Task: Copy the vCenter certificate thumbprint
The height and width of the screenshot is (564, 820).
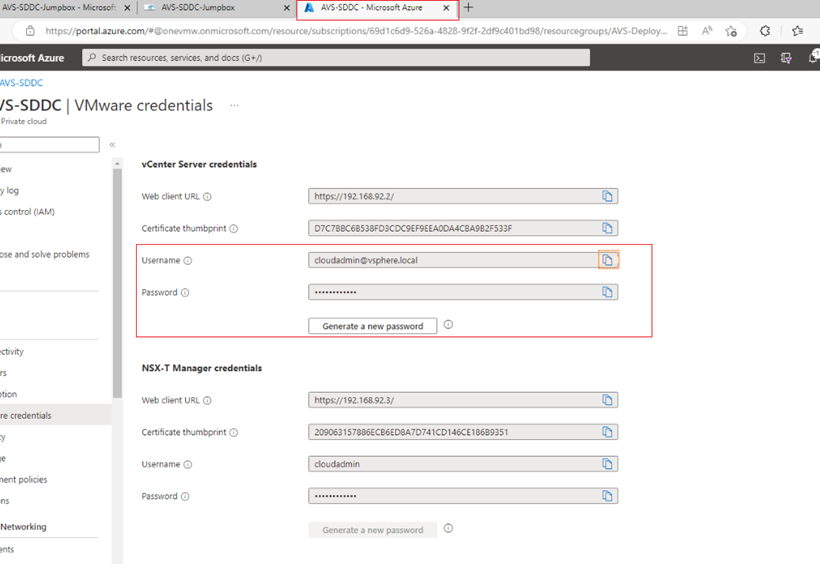Action: pyautogui.click(x=607, y=228)
